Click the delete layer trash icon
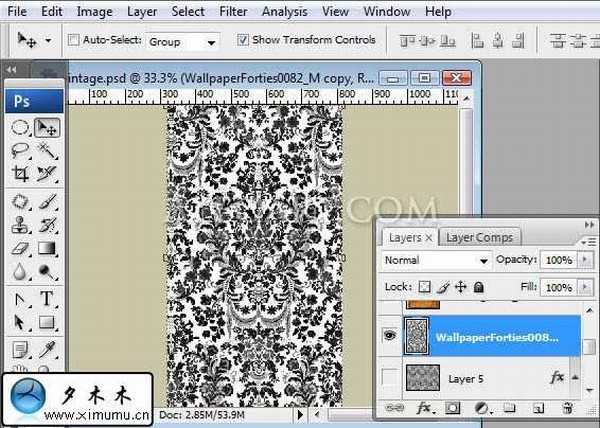600x428 pixels. [568, 408]
